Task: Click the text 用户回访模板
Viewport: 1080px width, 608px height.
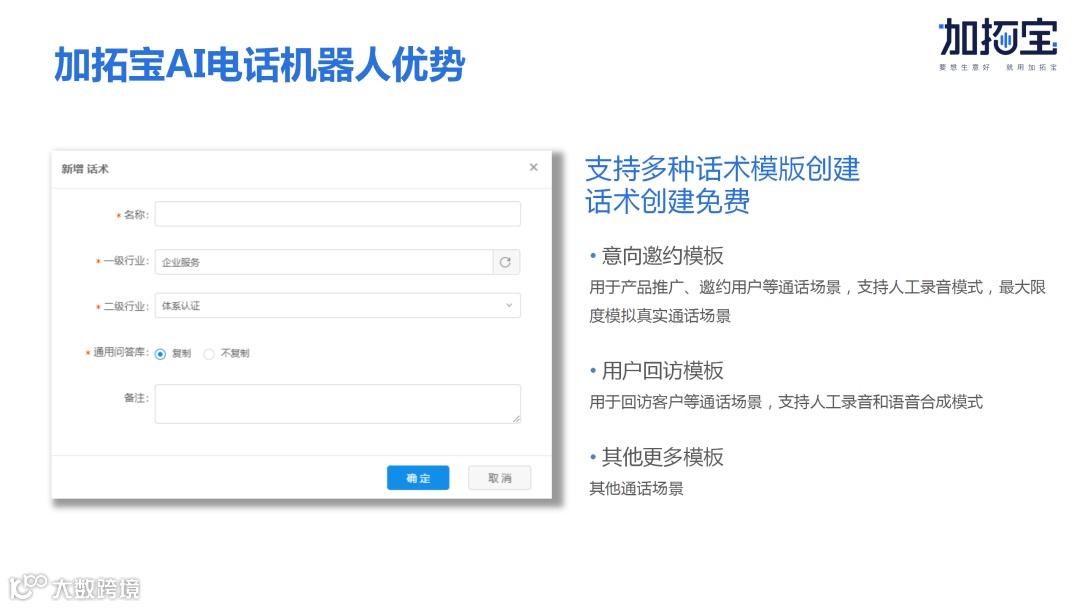Action: (x=663, y=371)
